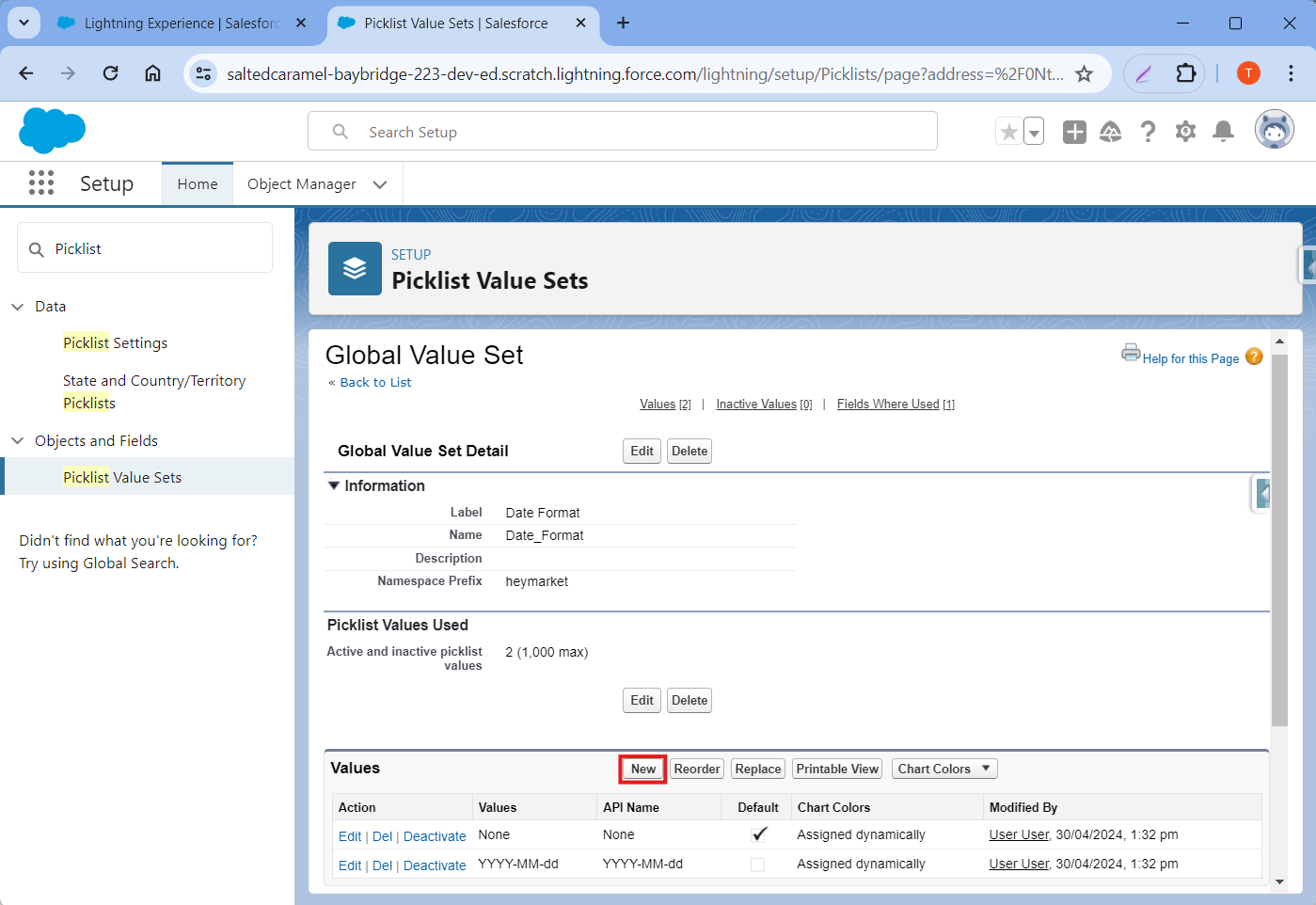Open the Object Manager dropdown chevron
Screen dimensions: 1316x905
(380, 184)
